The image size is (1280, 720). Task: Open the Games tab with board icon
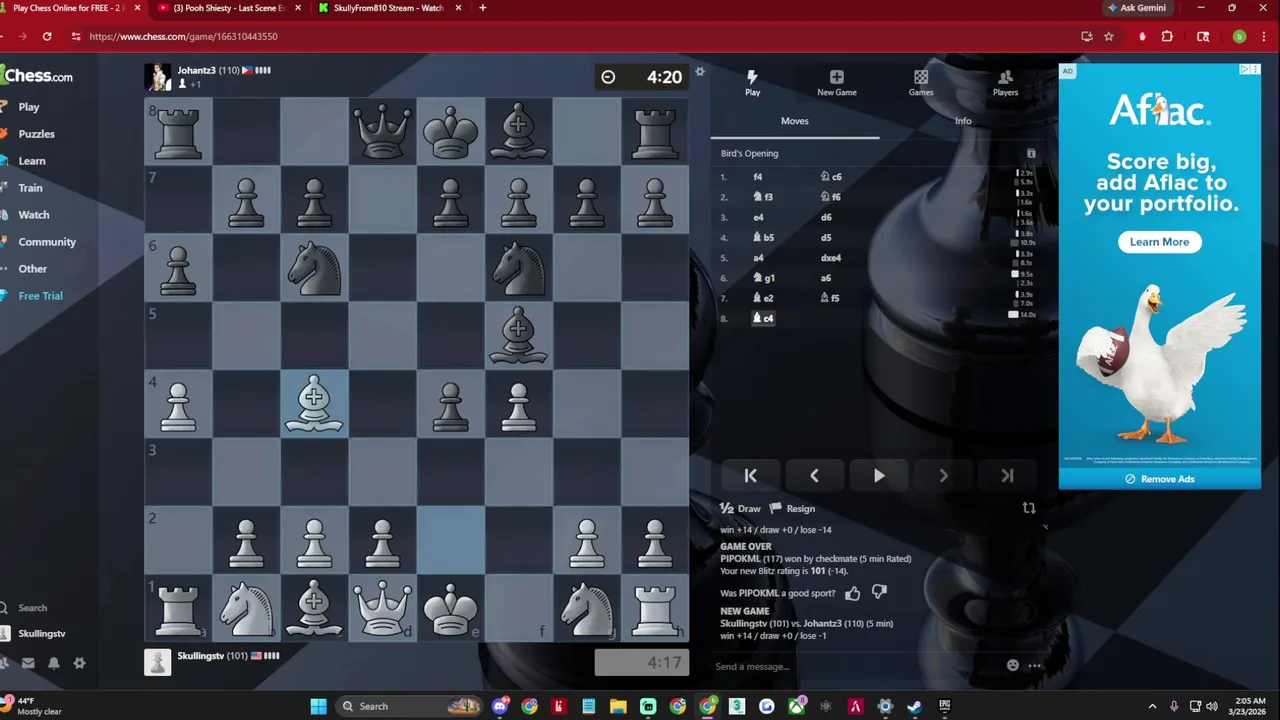(921, 83)
